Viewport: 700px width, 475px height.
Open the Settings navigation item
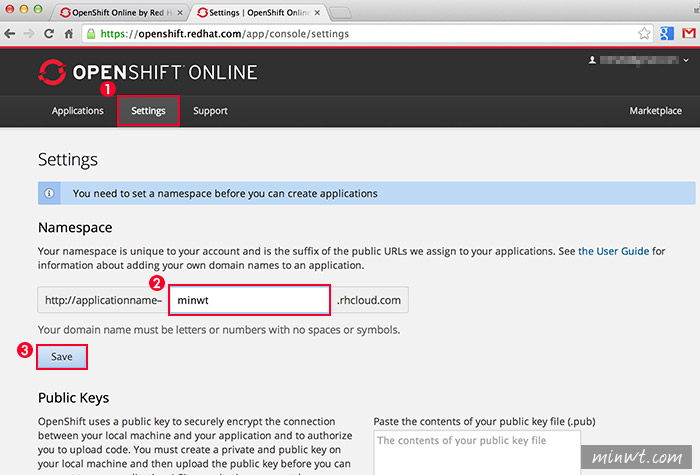coord(148,111)
